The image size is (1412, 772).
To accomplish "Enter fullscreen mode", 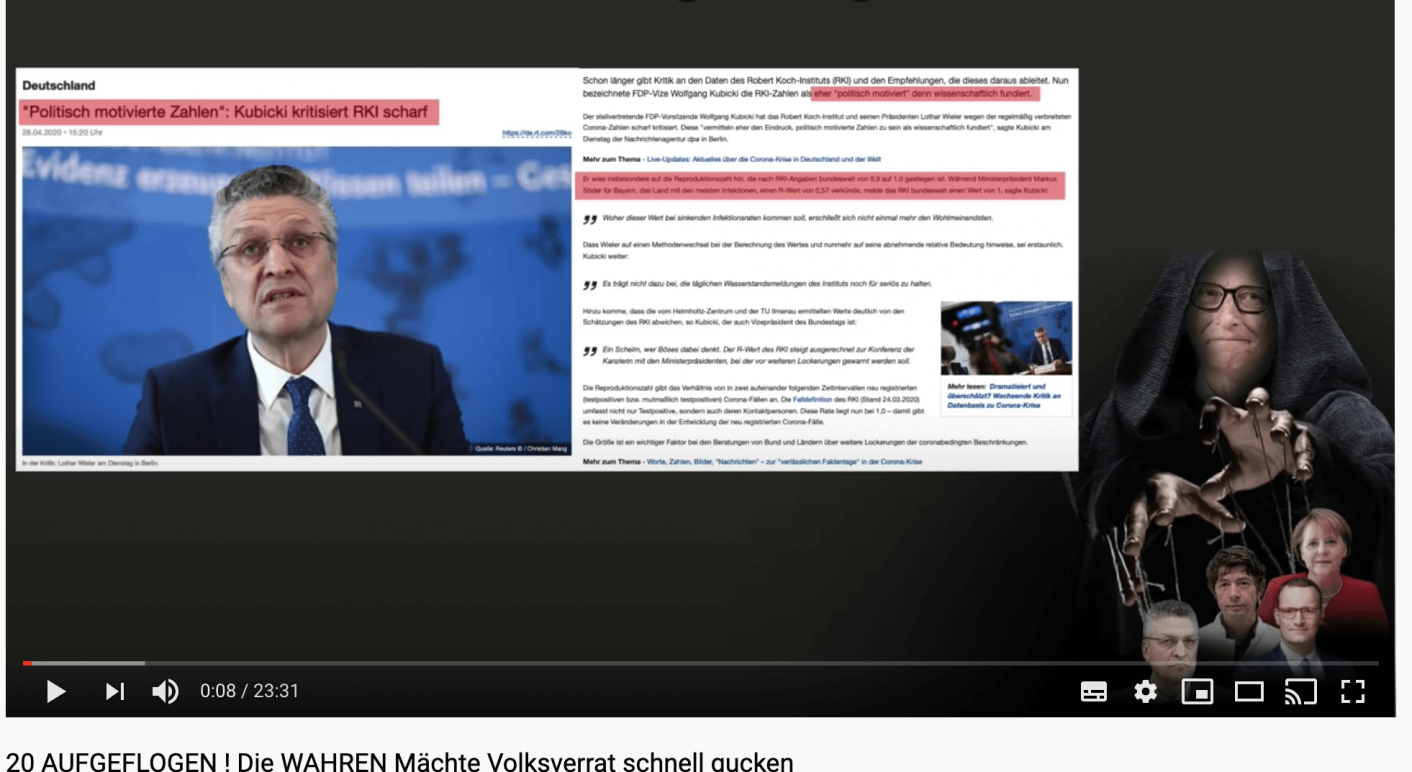I will (x=1353, y=691).
